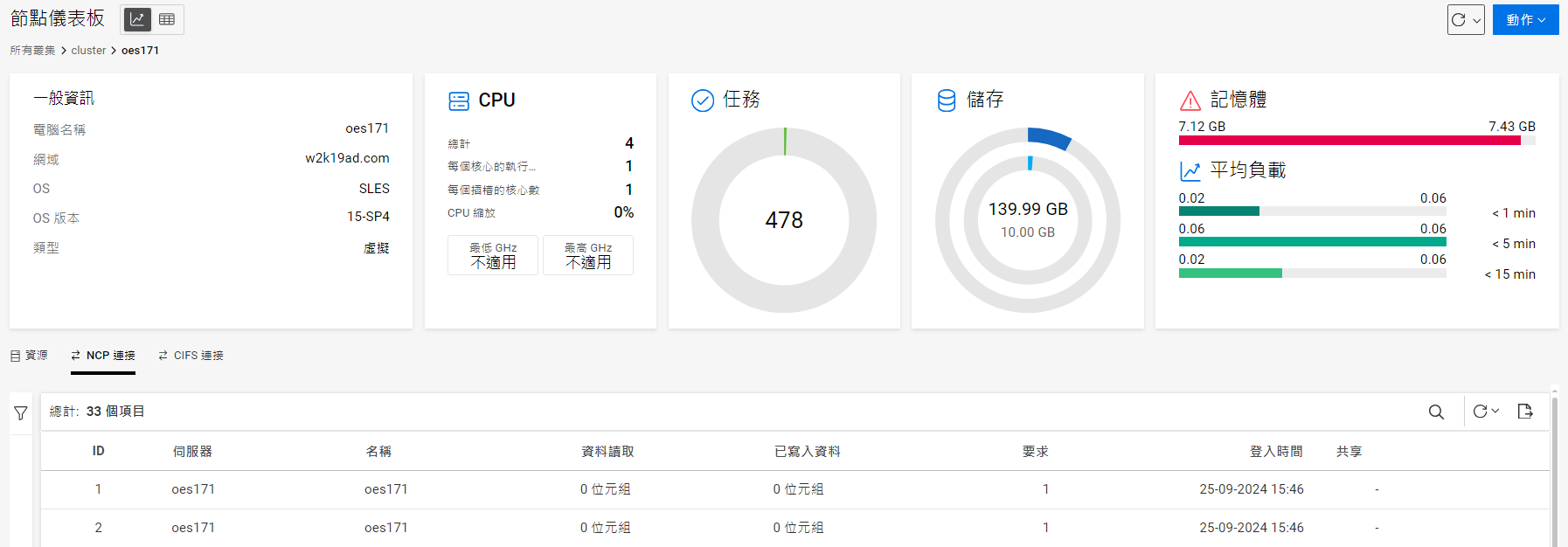Click the storage database icon

(947, 100)
